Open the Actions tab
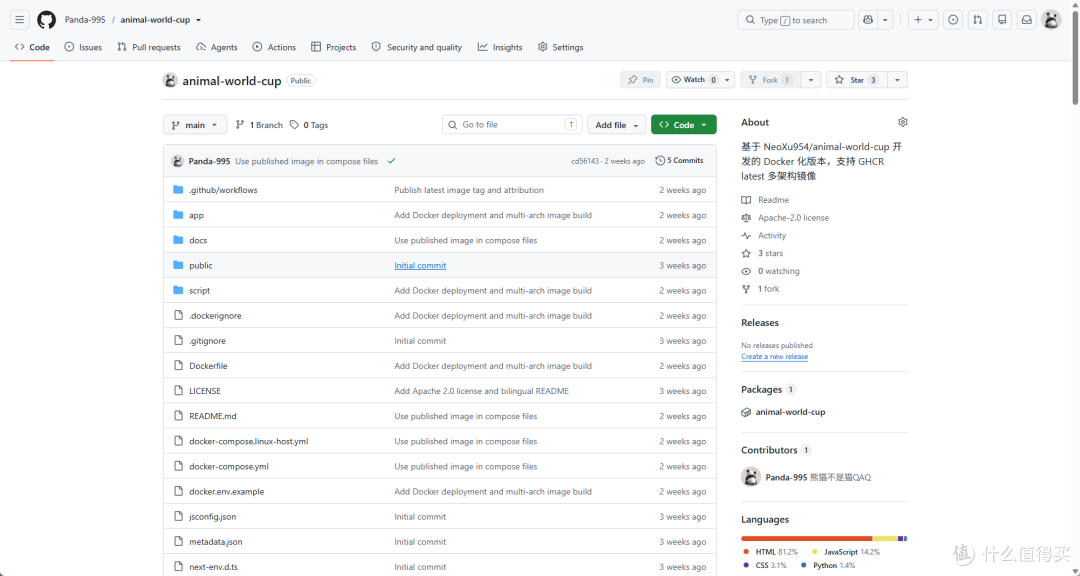Viewport: 1080px width, 576px height. tap(274, 47)
